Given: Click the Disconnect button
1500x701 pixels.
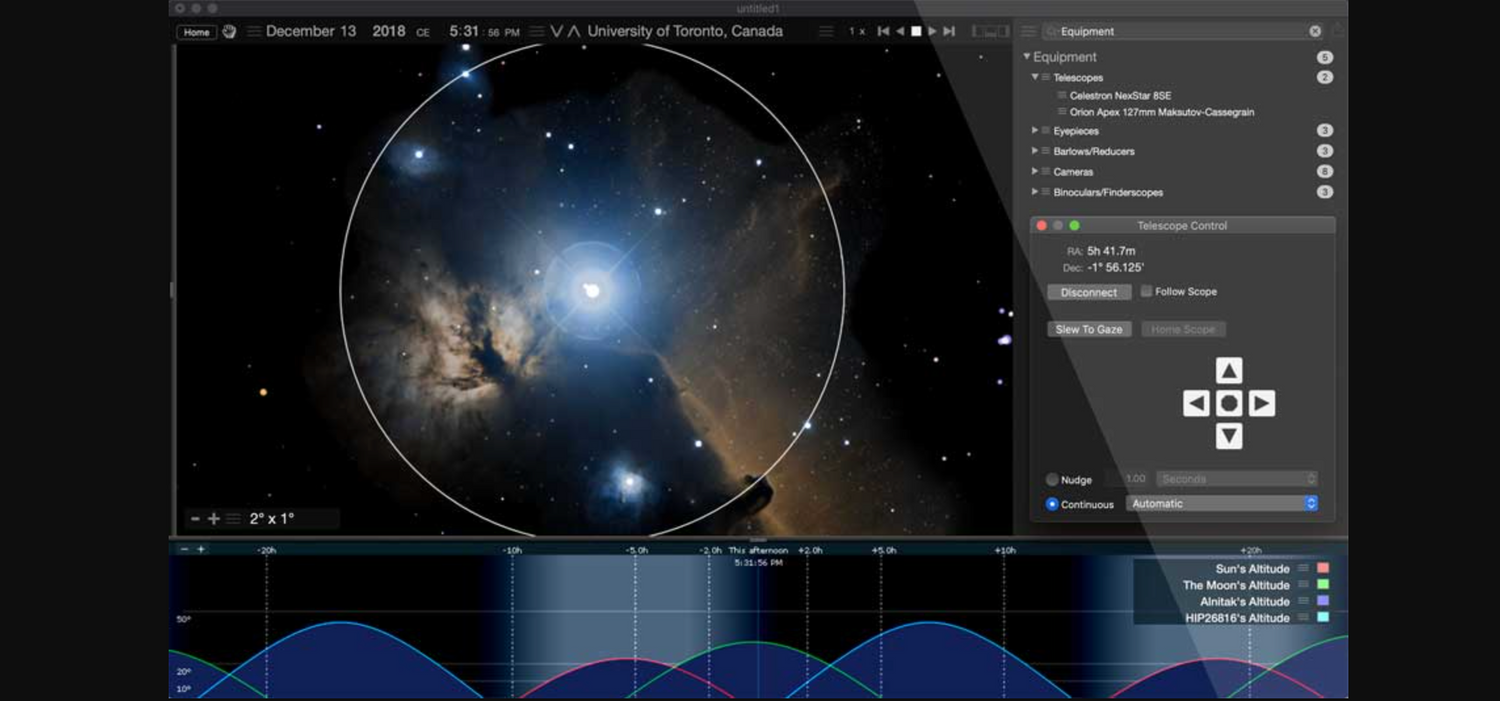Looking at the screenshot, I should (1089, 292).
